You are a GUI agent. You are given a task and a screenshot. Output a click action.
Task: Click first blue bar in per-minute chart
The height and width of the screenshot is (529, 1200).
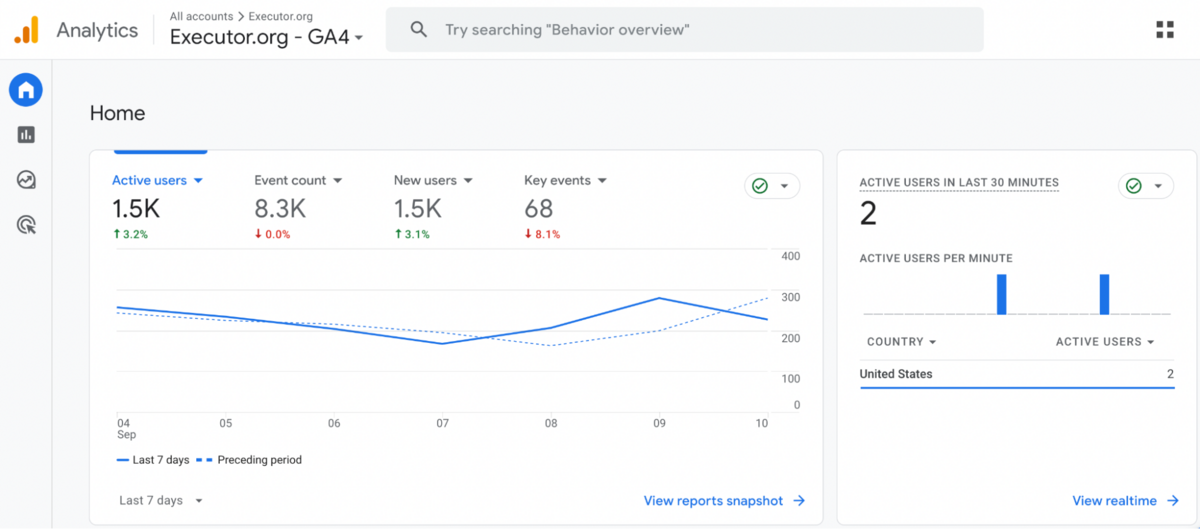click(1001, 294)
